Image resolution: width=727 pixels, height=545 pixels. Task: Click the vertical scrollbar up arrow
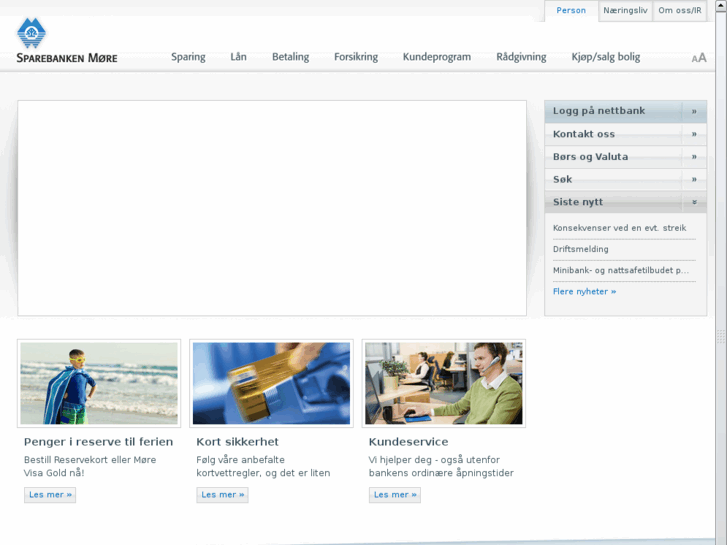[721, 5]
